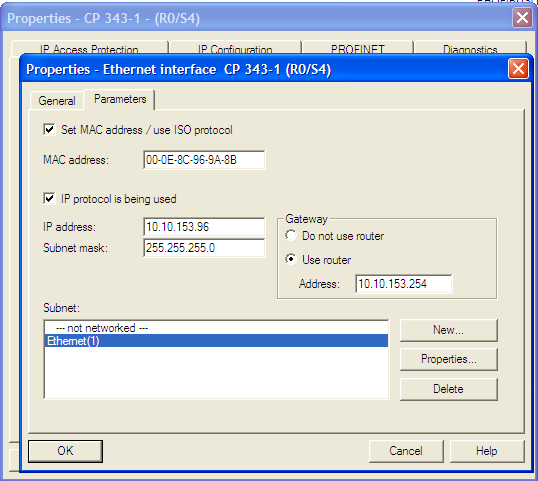538x481 pixels.
Task: Create a subnet with New... button
Action: 448,330
